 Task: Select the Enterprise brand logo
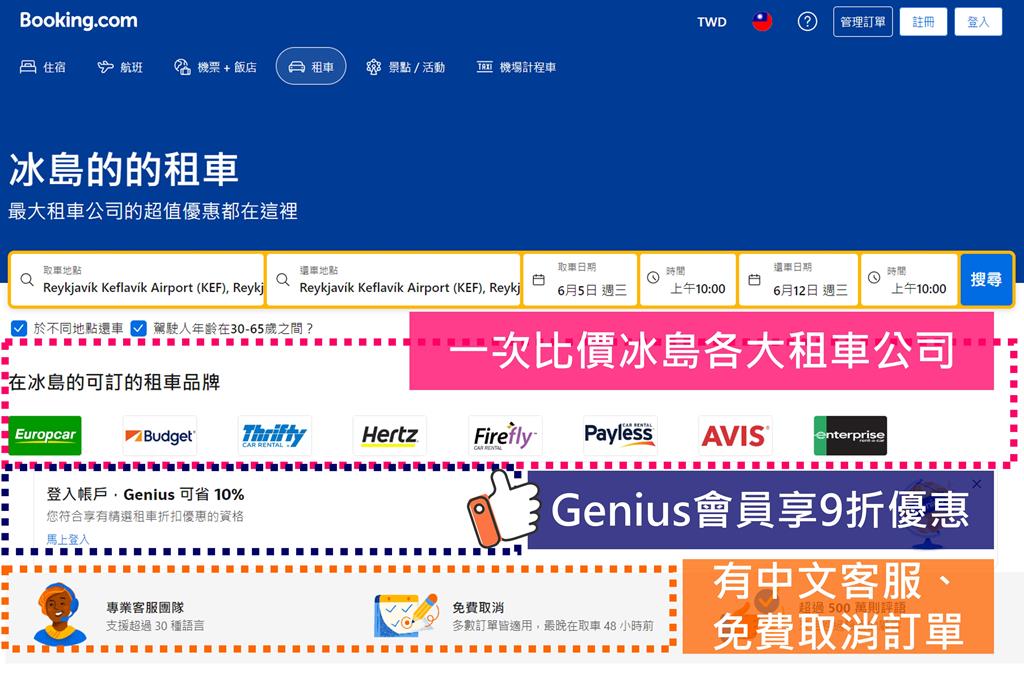click(x=850, y=435)
